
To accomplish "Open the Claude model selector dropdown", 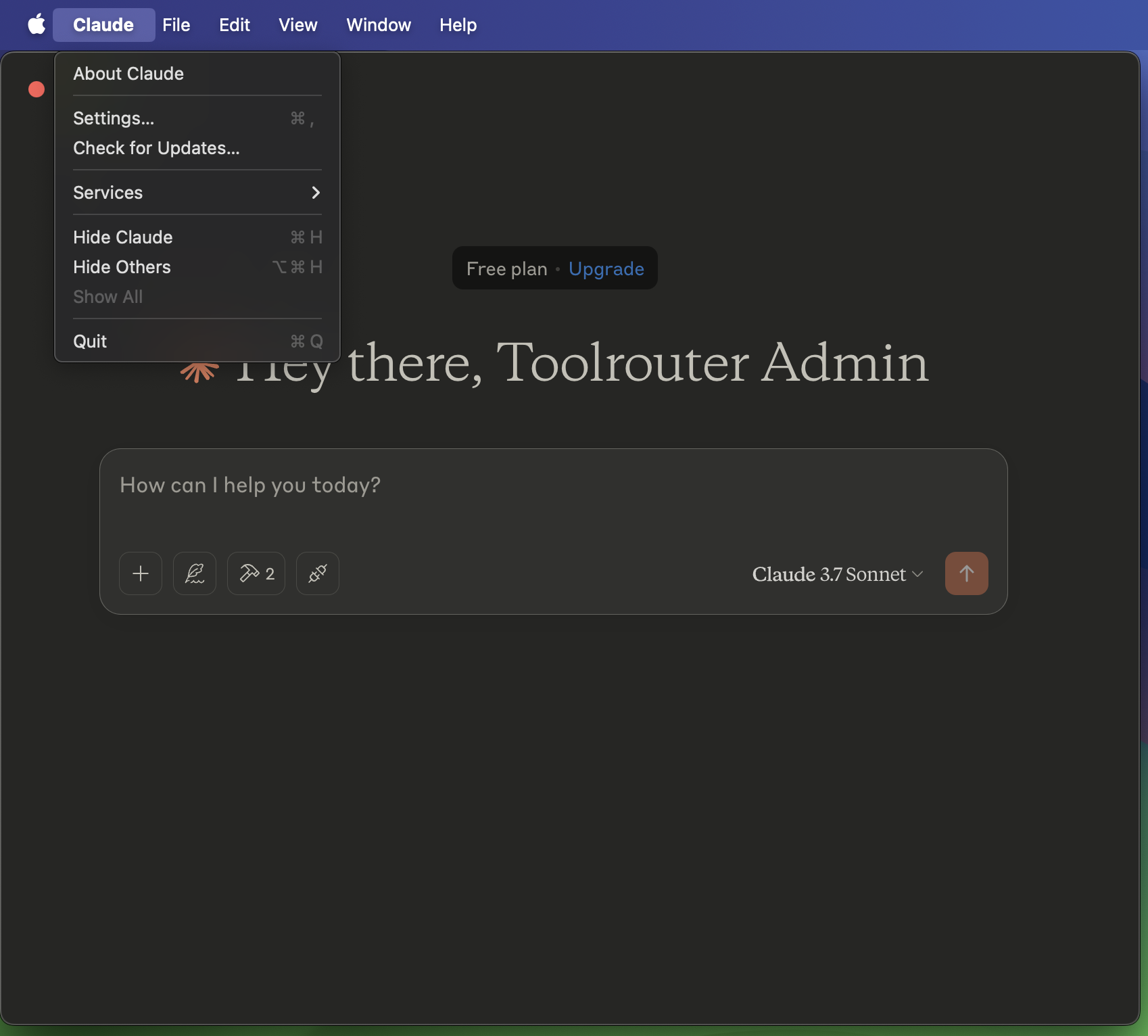I will [838, 574].
